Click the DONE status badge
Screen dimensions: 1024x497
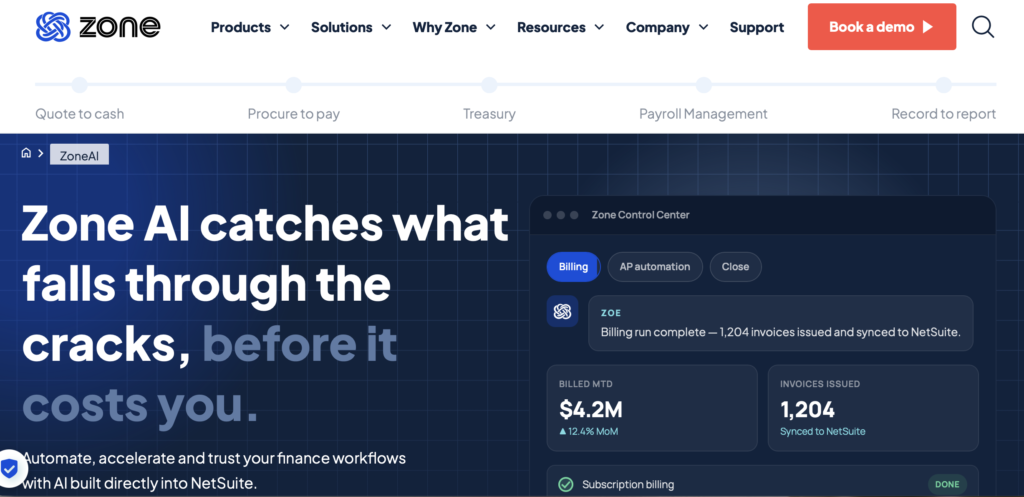tap(947, 485)
